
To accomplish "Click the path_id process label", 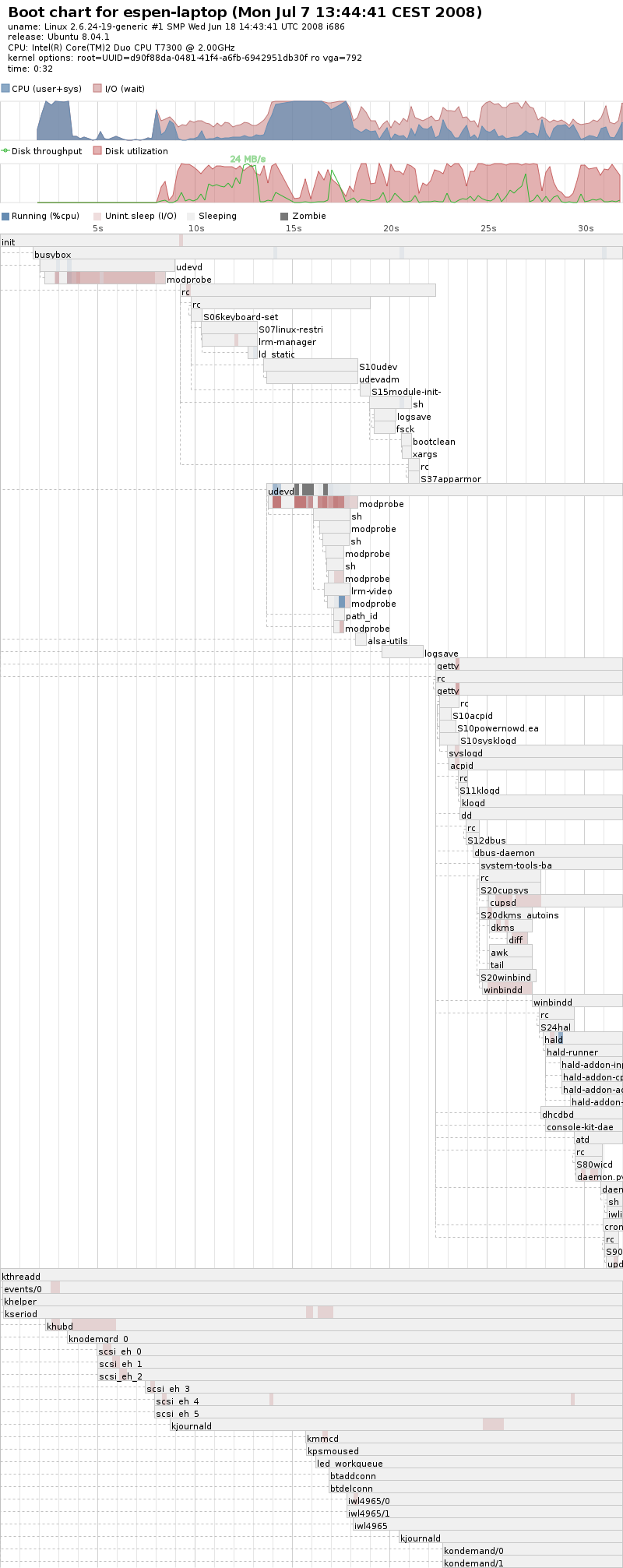I will pyautogui.click(x=361, y=616).
